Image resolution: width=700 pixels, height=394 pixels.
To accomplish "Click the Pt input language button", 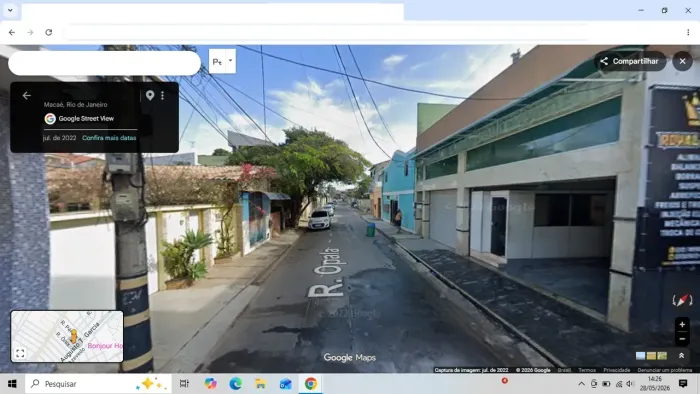I will (217, 62).
